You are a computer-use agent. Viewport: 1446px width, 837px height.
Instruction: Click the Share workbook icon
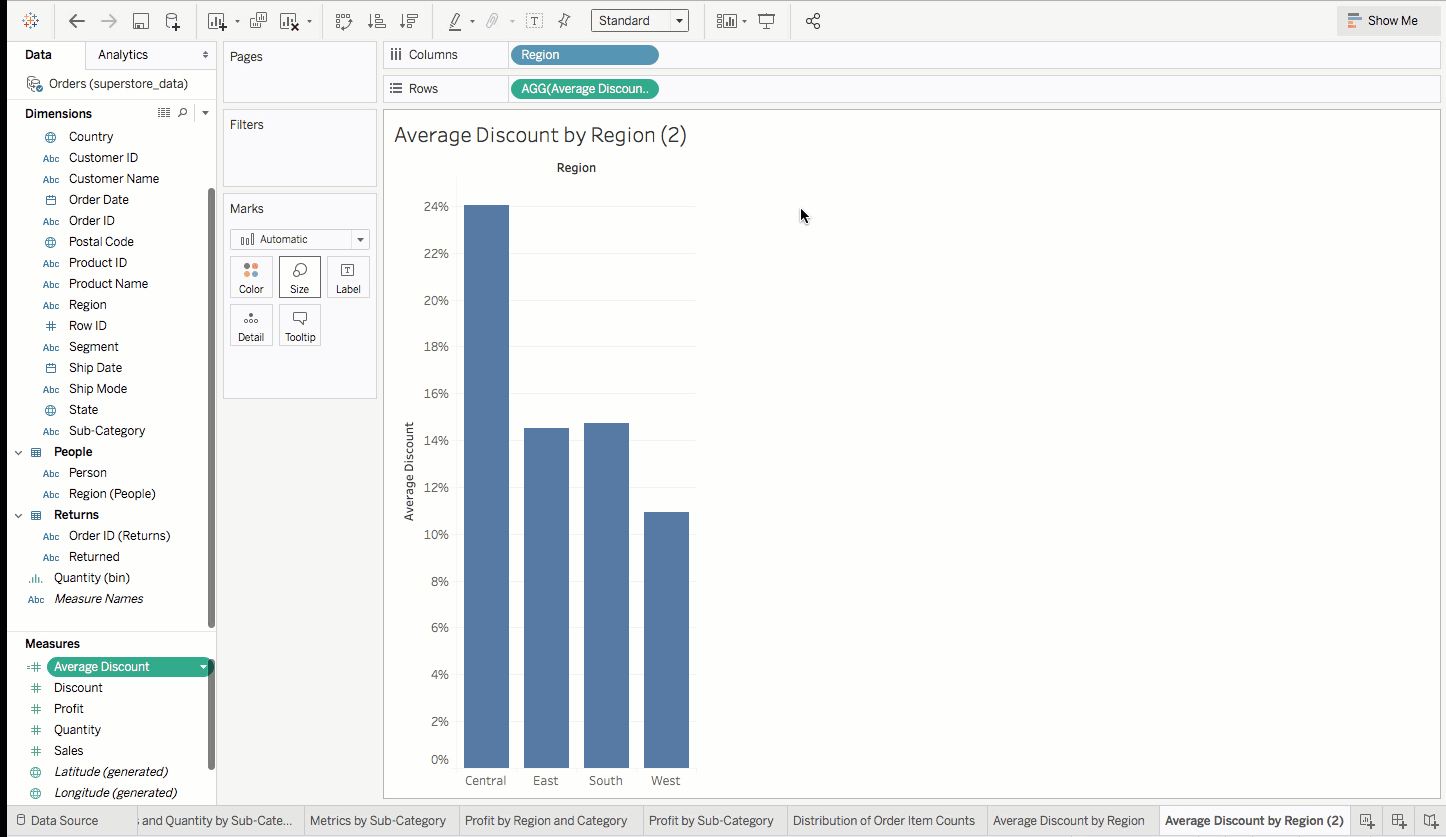coord(813,21)
